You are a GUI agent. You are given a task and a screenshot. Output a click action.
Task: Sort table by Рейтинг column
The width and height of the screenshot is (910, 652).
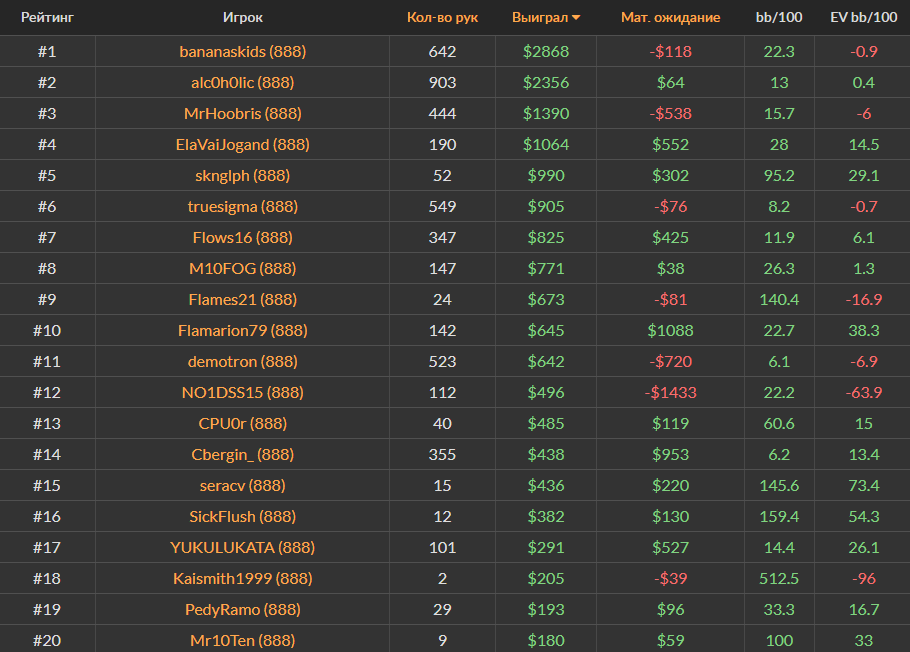(x=47, y=18)
